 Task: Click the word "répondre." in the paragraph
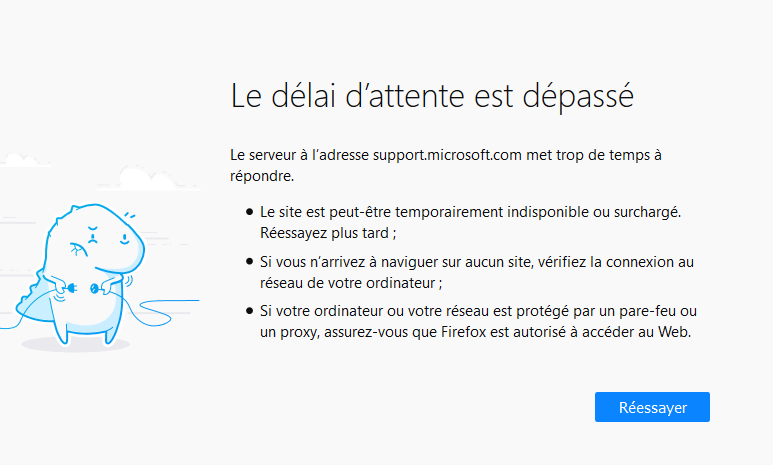[x=262, y=176]
